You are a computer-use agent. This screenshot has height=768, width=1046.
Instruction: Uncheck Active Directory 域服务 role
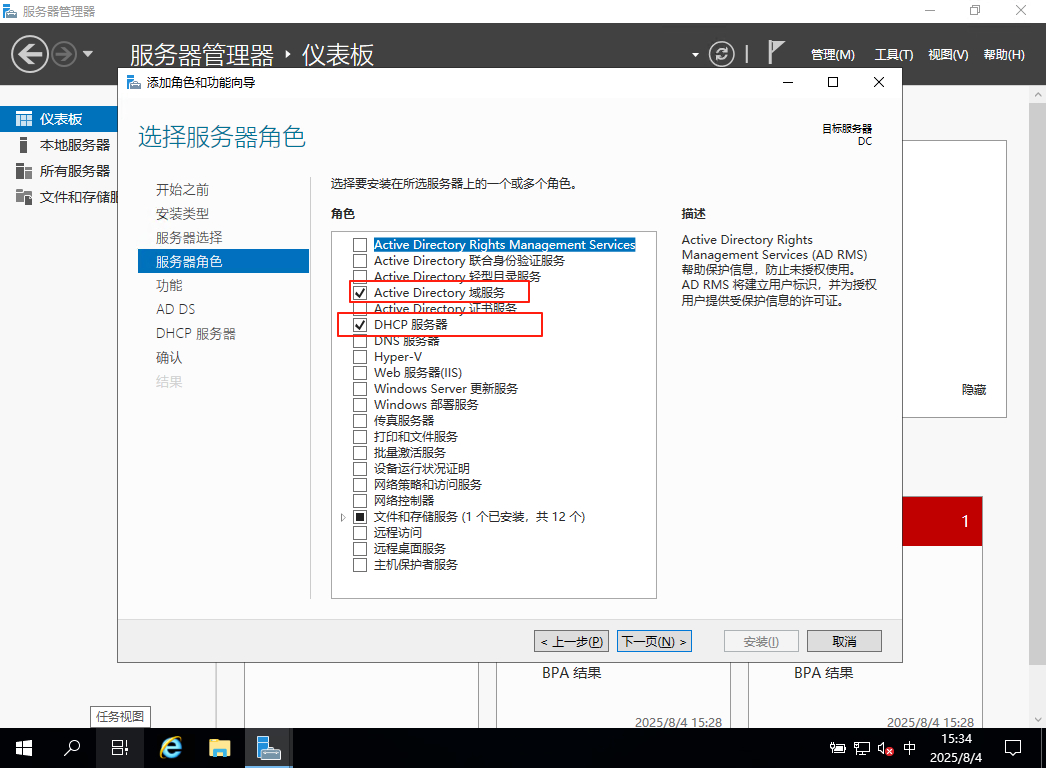pyautogui.click(x=360, y=293)
